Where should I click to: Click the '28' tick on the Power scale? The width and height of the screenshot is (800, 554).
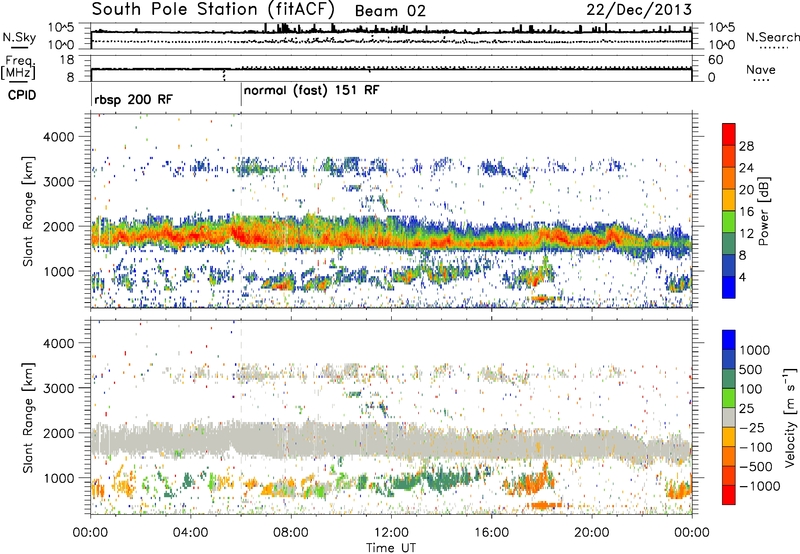[x=746, y=146]
